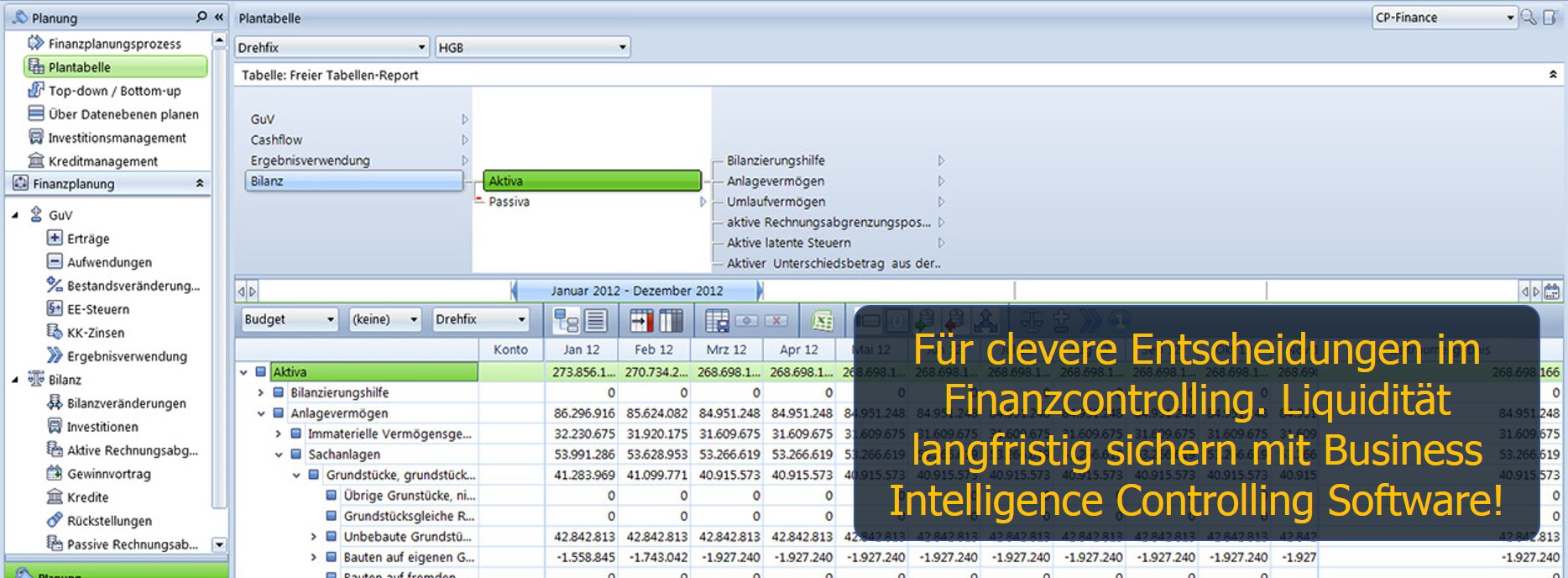Select Erträge under GuV
This screenshot has width=1568, height=578.
[79, 239]
